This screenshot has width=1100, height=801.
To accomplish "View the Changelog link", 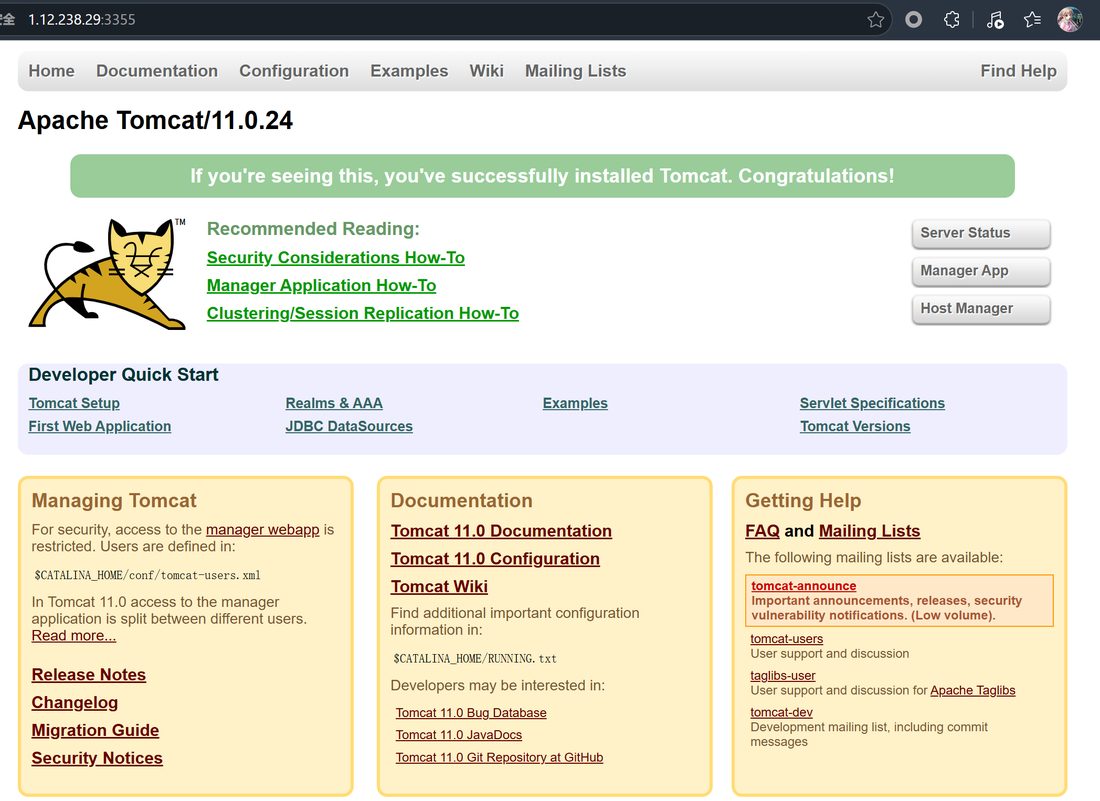I will click(74, 703).
